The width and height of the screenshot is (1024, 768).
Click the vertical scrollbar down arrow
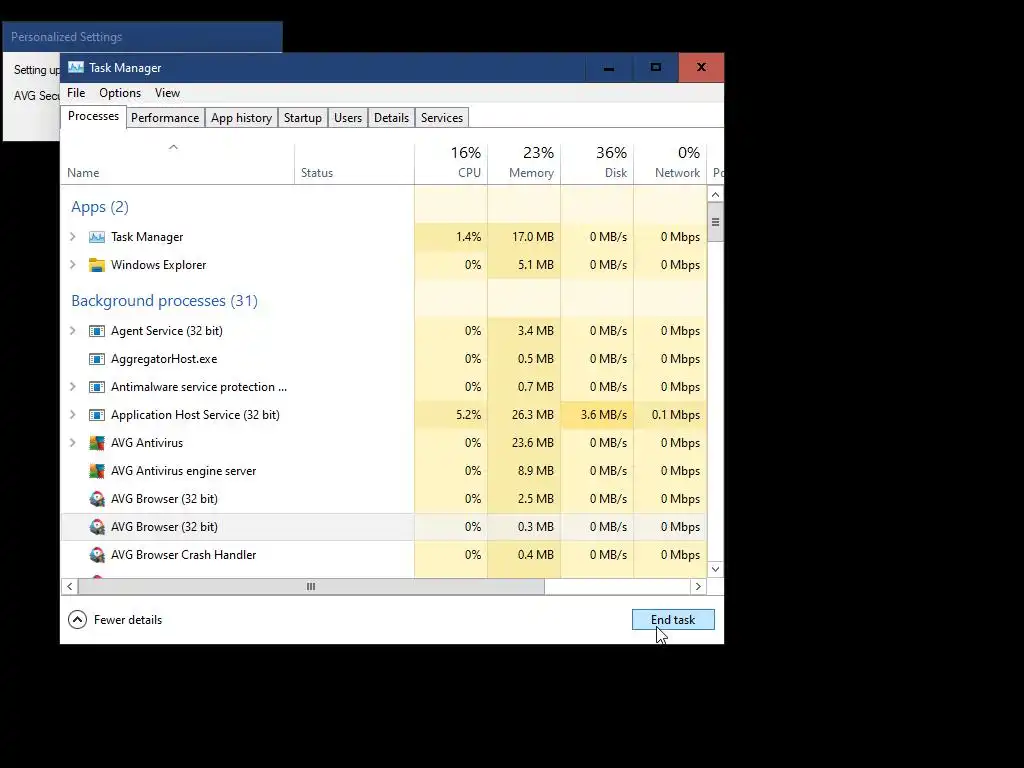(x=715, y=569)
